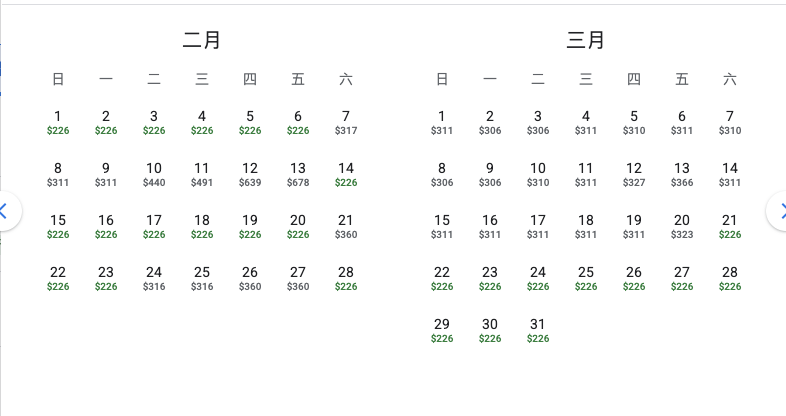
Task: Pick March 12 priced at $327
Action: tap(634, 174)
